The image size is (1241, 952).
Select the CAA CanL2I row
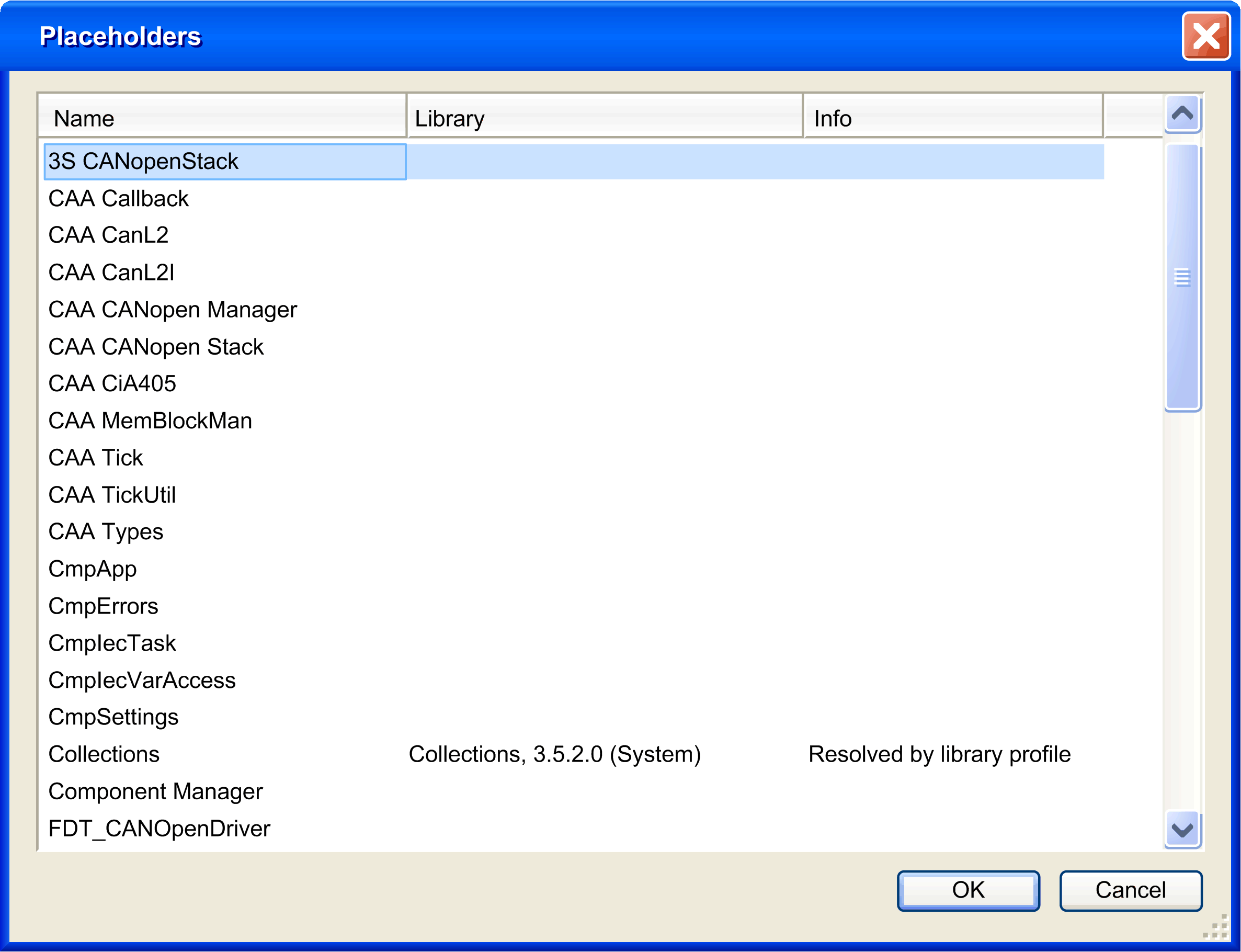coord(574,273)
